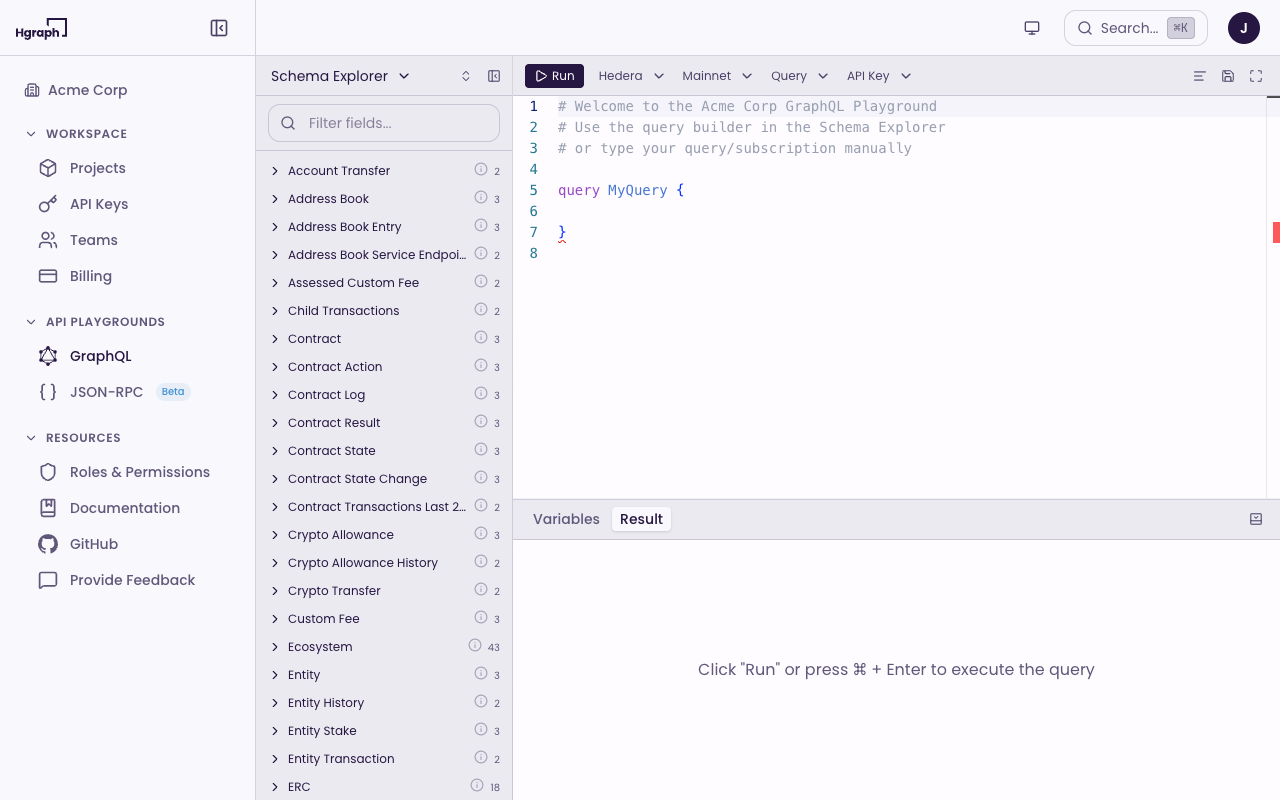Image resolution: width=1280 pixels, height=800 pixels.
Task: Click the result panel layout icon
Action: 1255,519
